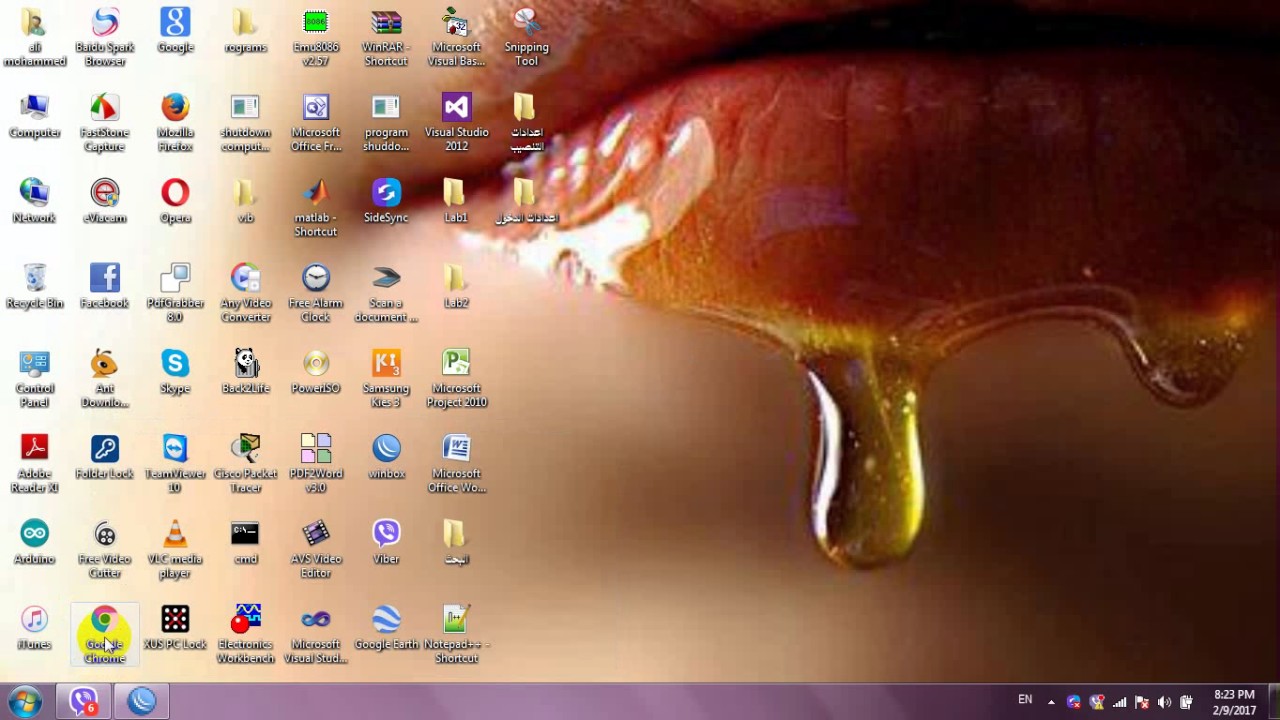
Task: Open Viber from the taskbar
Action: [82, 701]
